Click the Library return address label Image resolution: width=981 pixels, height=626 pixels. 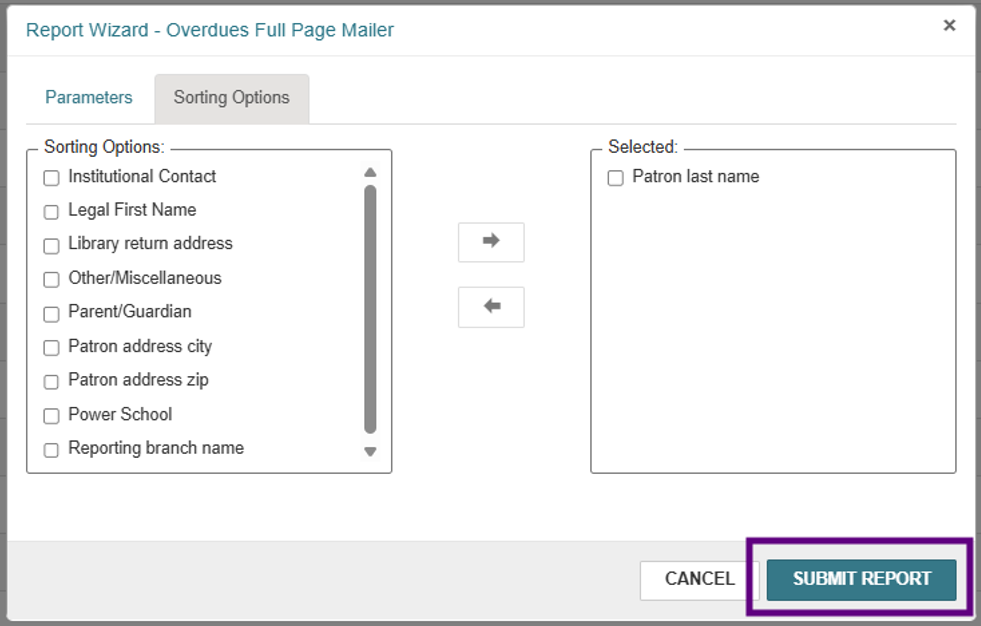tap(150, 243)
